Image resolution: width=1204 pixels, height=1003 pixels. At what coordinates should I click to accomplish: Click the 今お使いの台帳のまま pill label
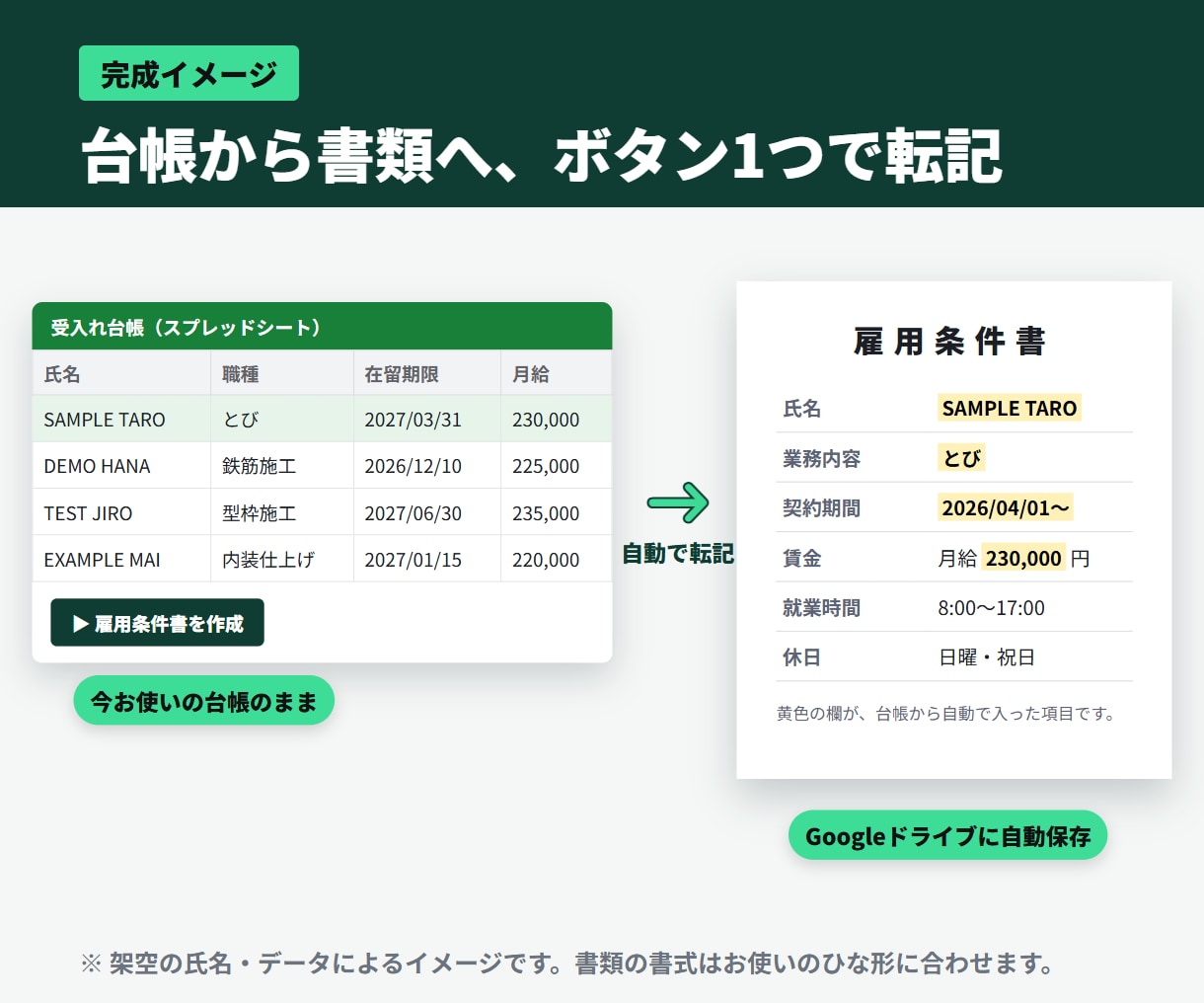[203, 701]
